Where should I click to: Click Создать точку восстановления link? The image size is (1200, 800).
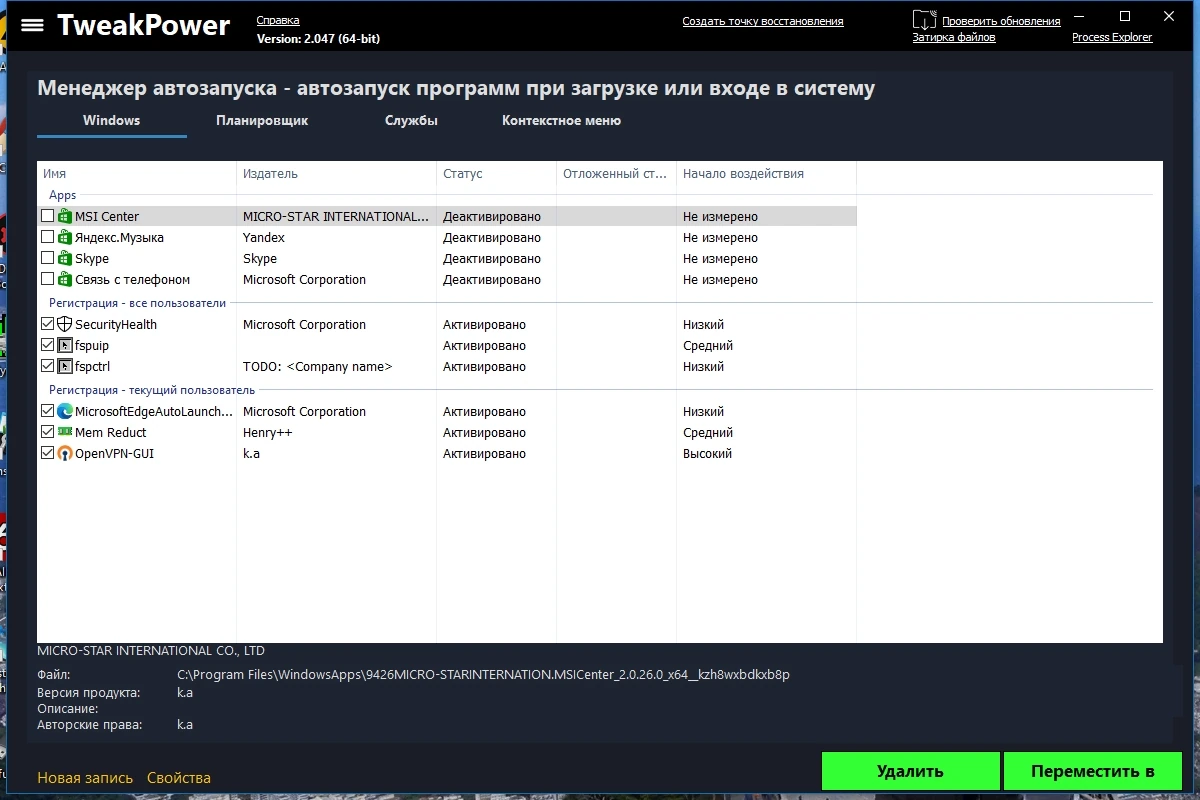pyautogui.click(x=763, y=21)
